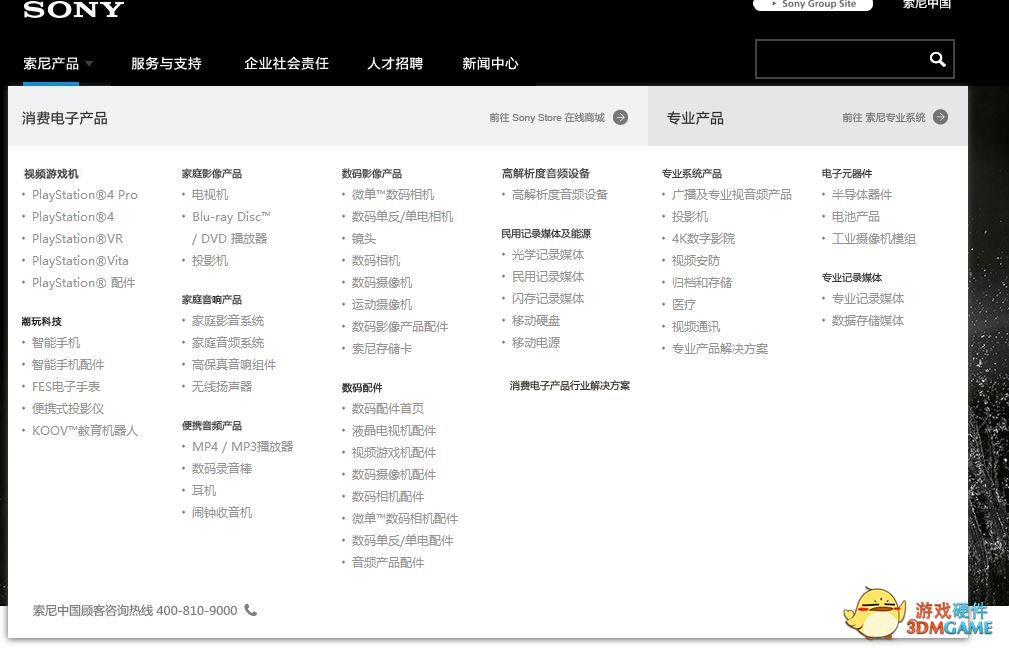Open KOOV™教育机器人 link

pos(85,430)
